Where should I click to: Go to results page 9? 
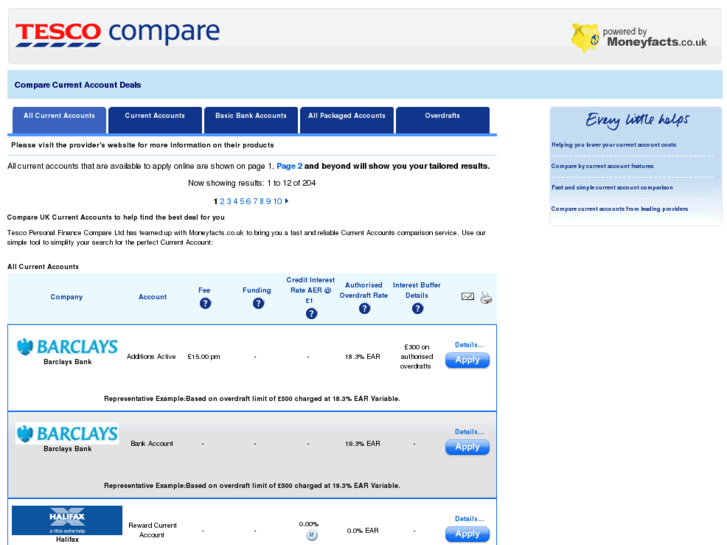[268, 201]
